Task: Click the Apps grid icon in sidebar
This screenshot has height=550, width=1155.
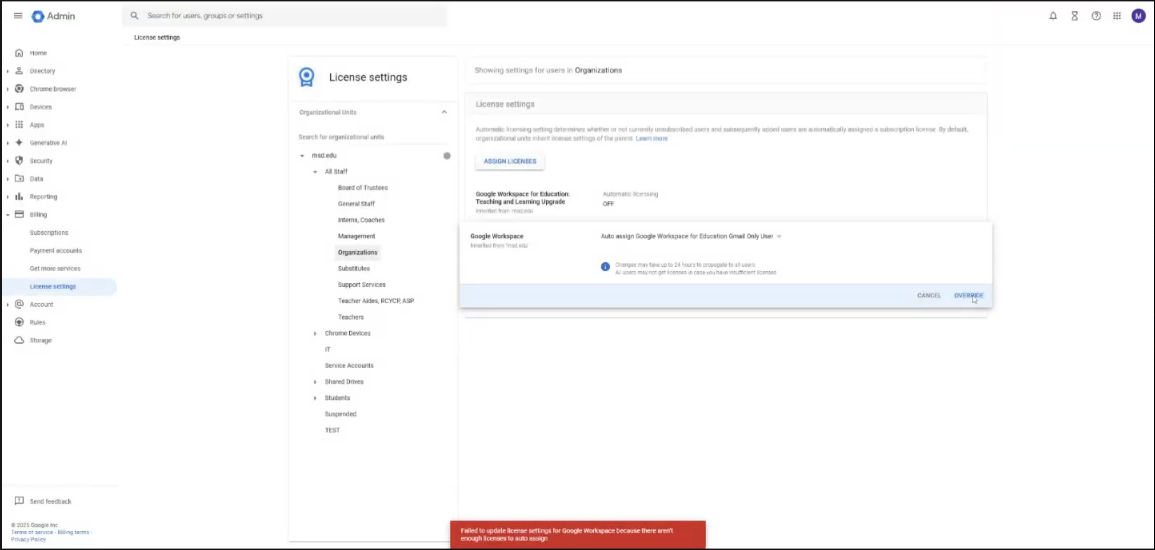Action: (19, 124)
